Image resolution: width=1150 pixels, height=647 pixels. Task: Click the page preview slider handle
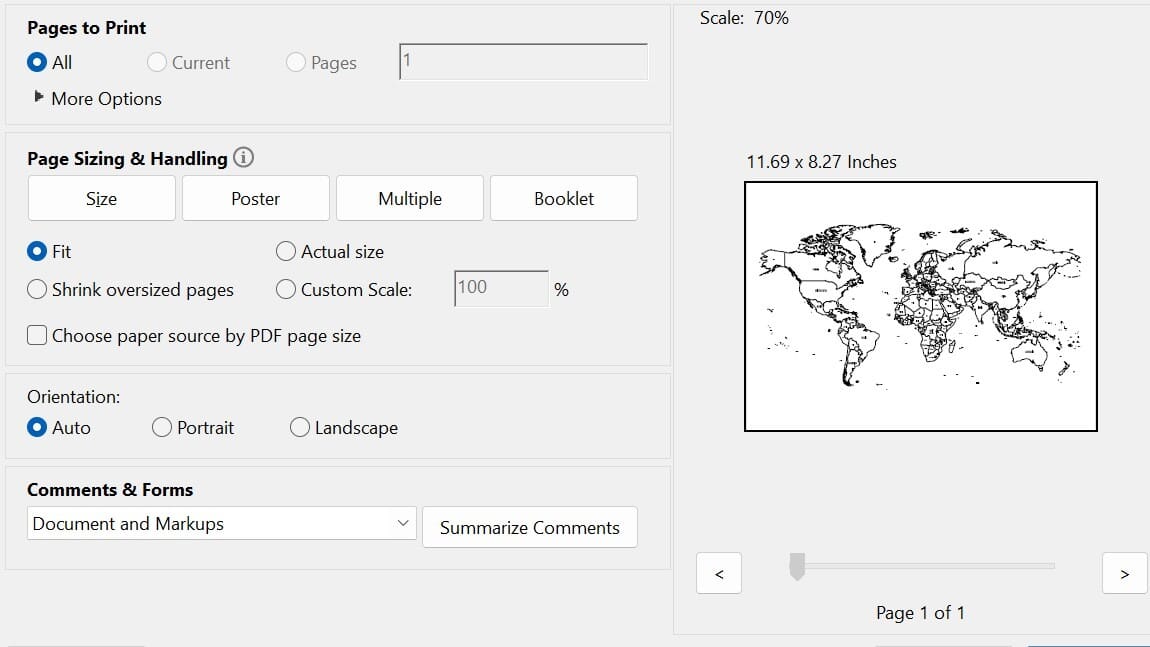[x=797, y=566]
